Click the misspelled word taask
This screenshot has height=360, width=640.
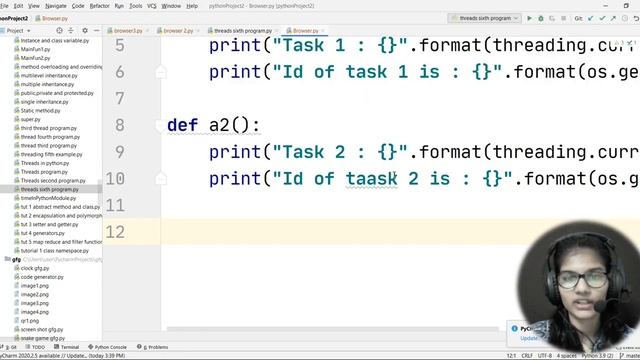371,179
